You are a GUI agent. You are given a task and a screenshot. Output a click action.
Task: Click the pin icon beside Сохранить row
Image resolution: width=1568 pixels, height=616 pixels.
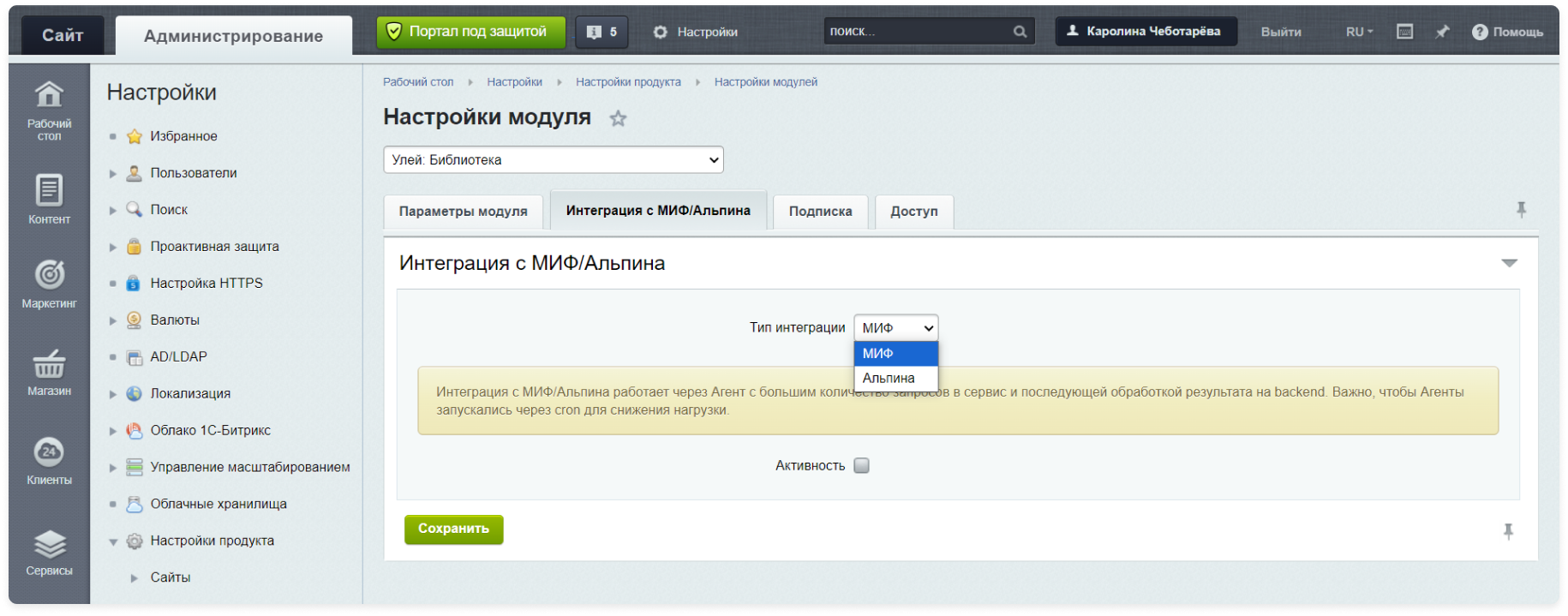pos(1508,532)
